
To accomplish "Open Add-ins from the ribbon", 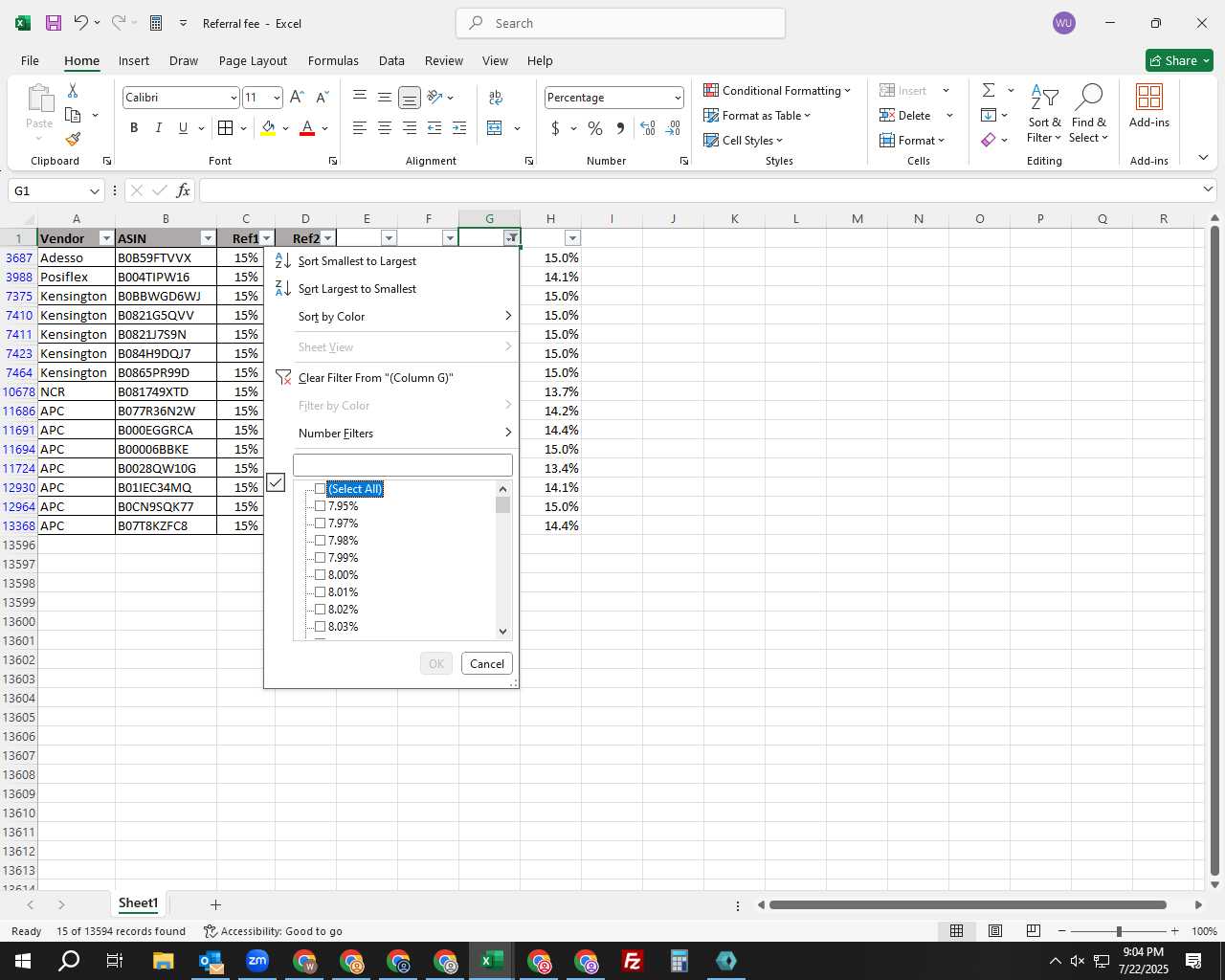I will coord(1148,105).
